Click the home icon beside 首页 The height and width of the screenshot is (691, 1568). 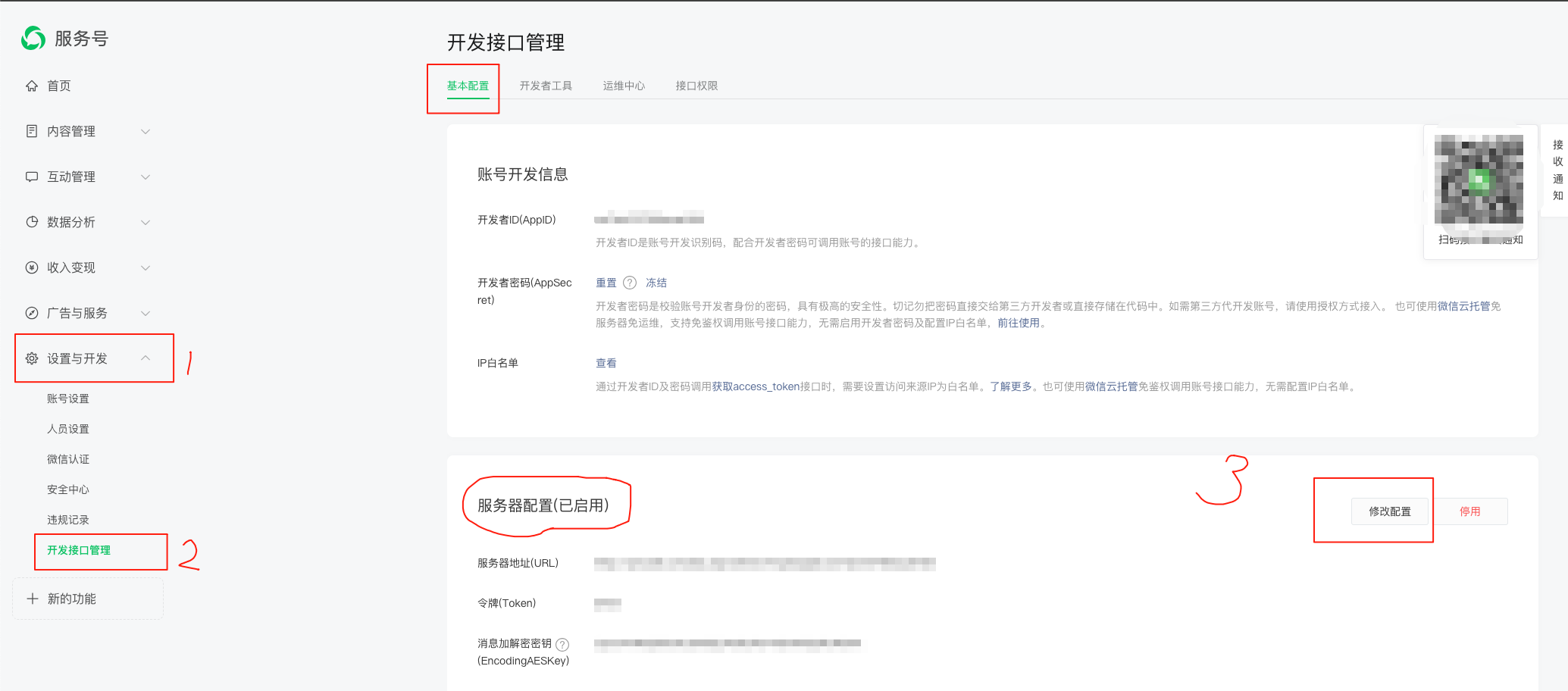click(32, 86)
